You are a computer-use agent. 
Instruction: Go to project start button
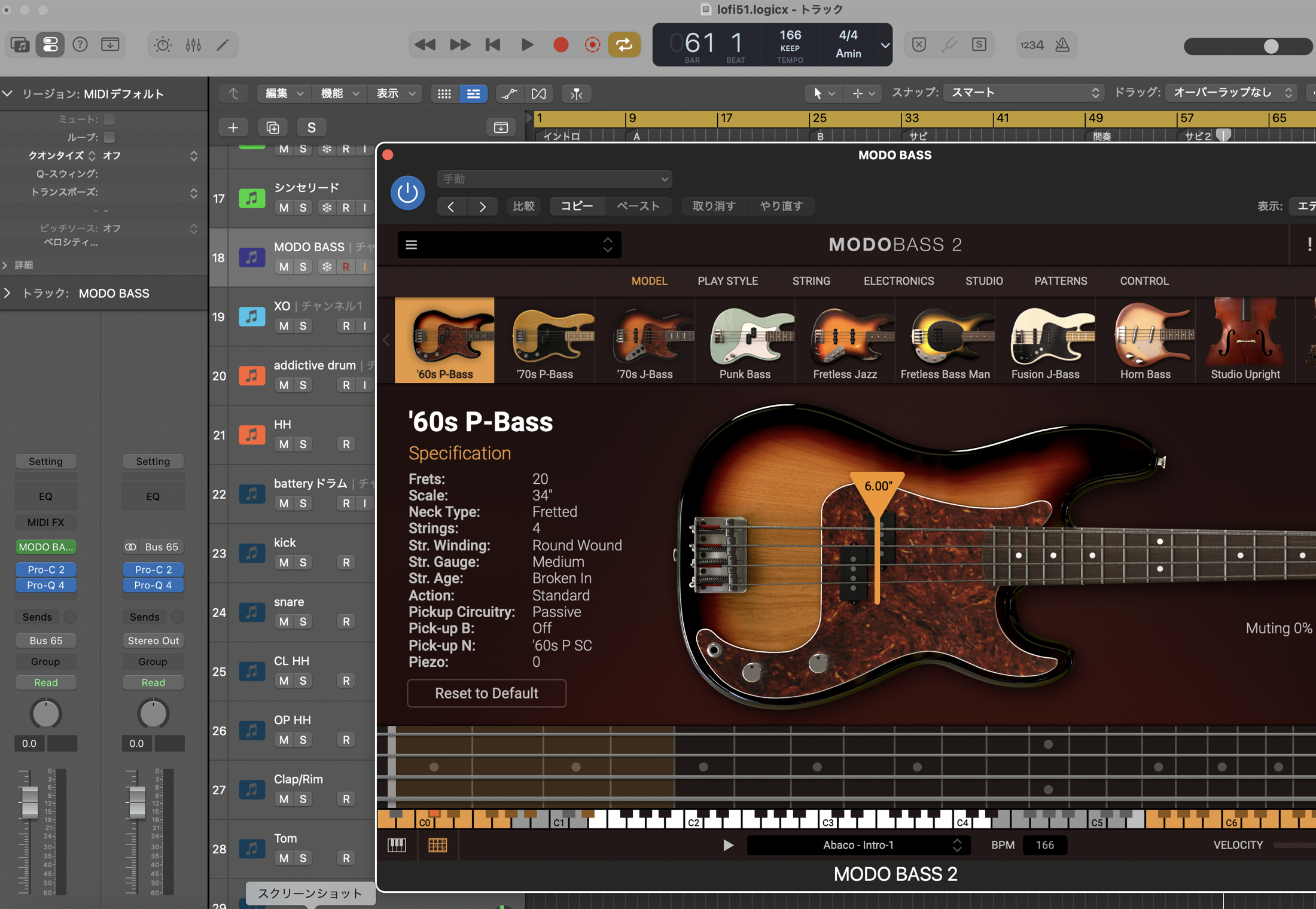(493, 45)
